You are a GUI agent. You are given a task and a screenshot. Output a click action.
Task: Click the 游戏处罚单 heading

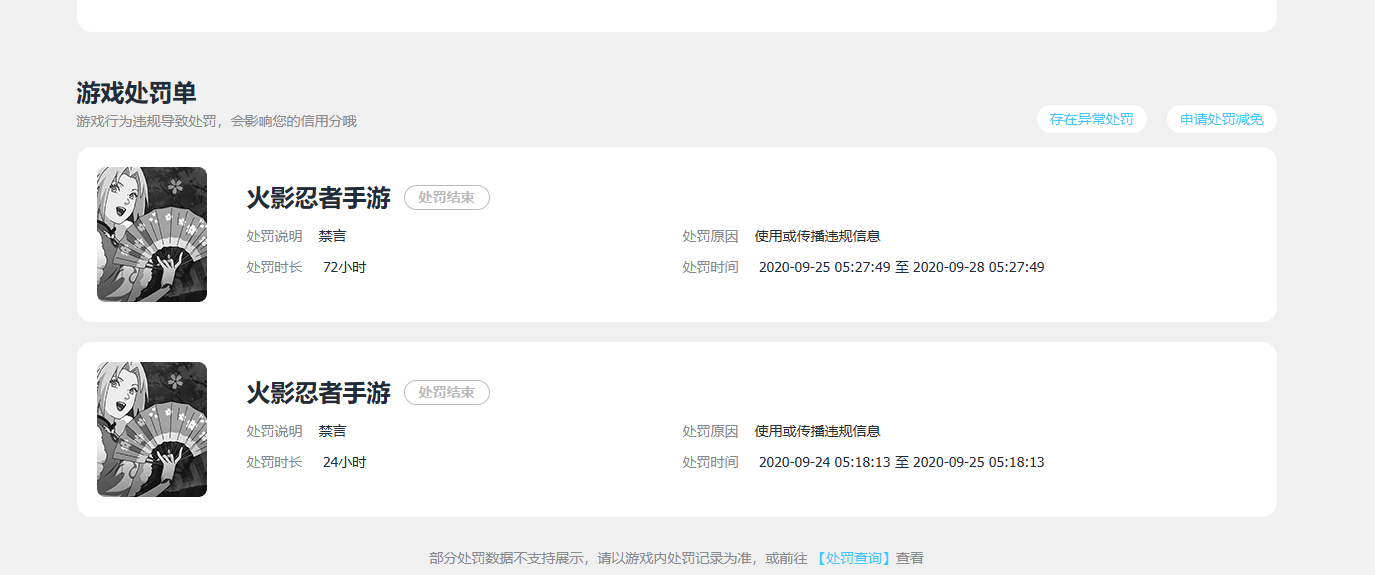[136, 93]
